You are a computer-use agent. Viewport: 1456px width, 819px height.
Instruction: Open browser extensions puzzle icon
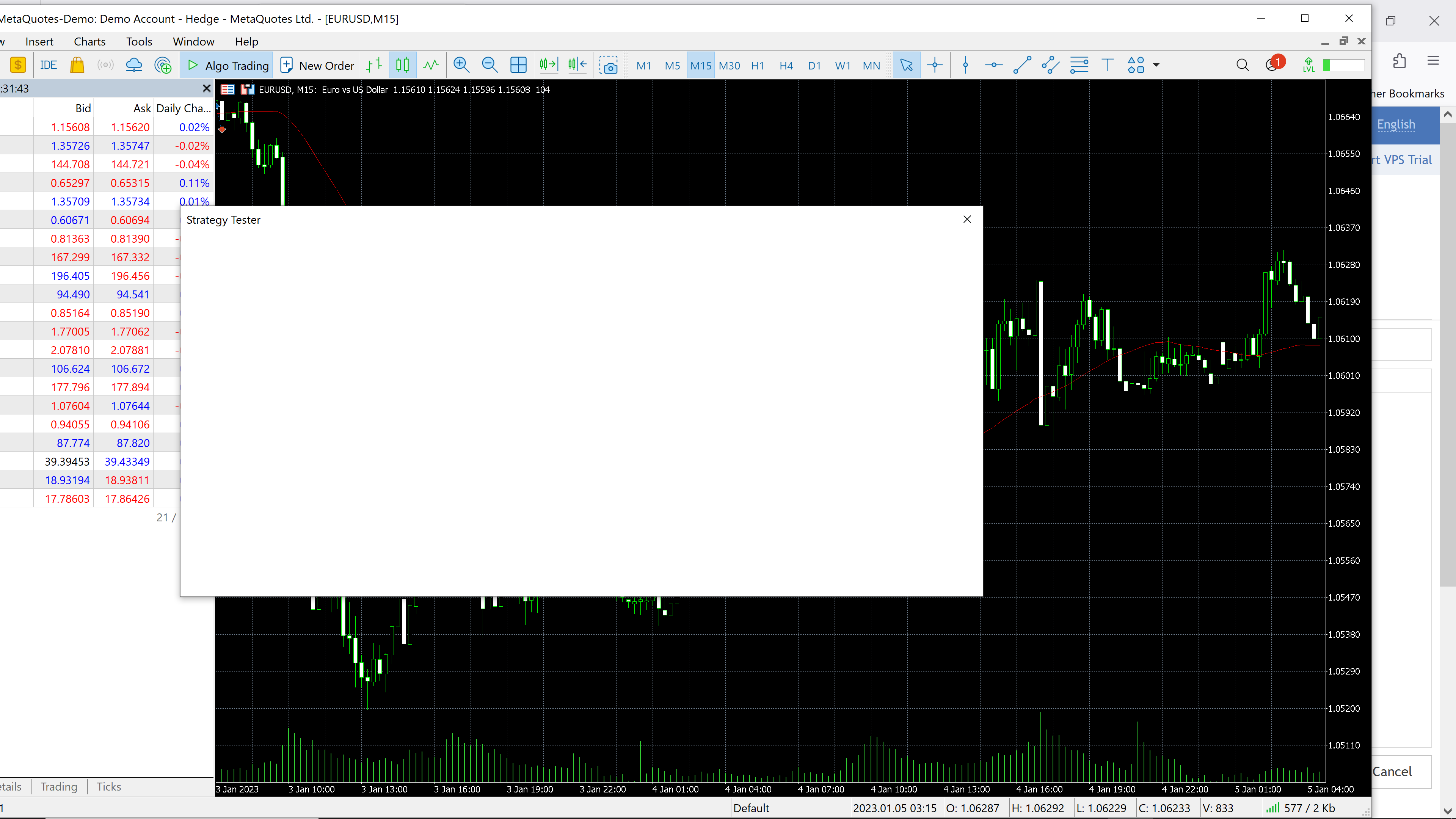pos(1400,61)
